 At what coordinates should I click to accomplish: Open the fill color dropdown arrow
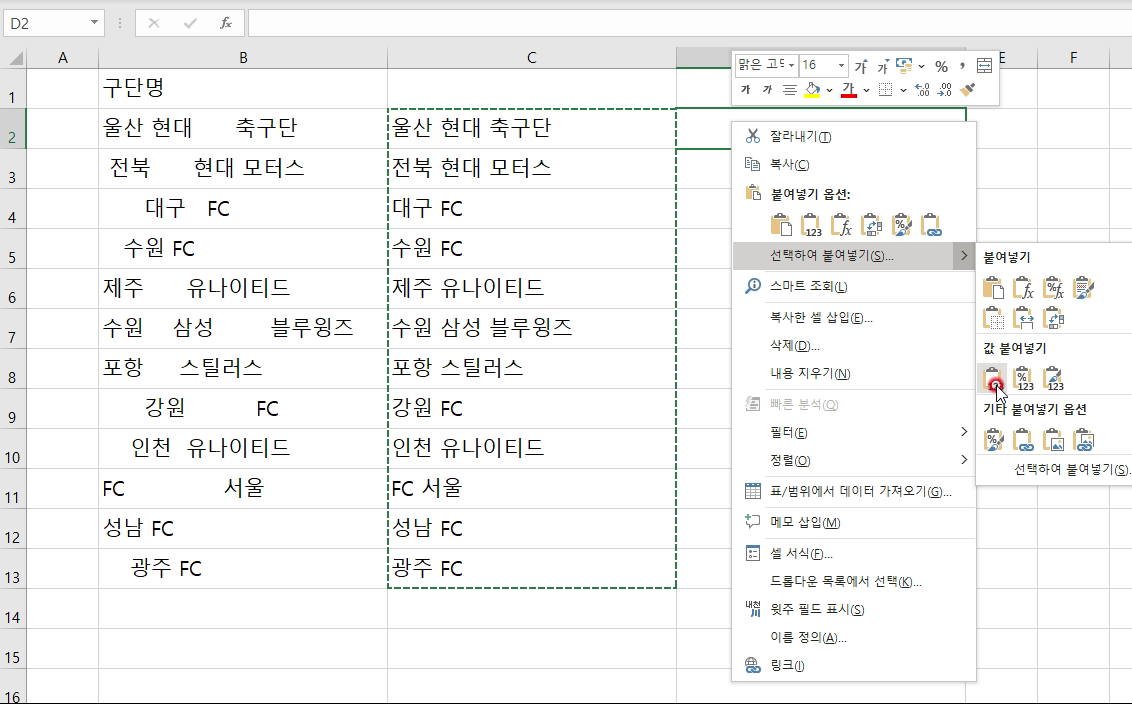tap(830, 90)
